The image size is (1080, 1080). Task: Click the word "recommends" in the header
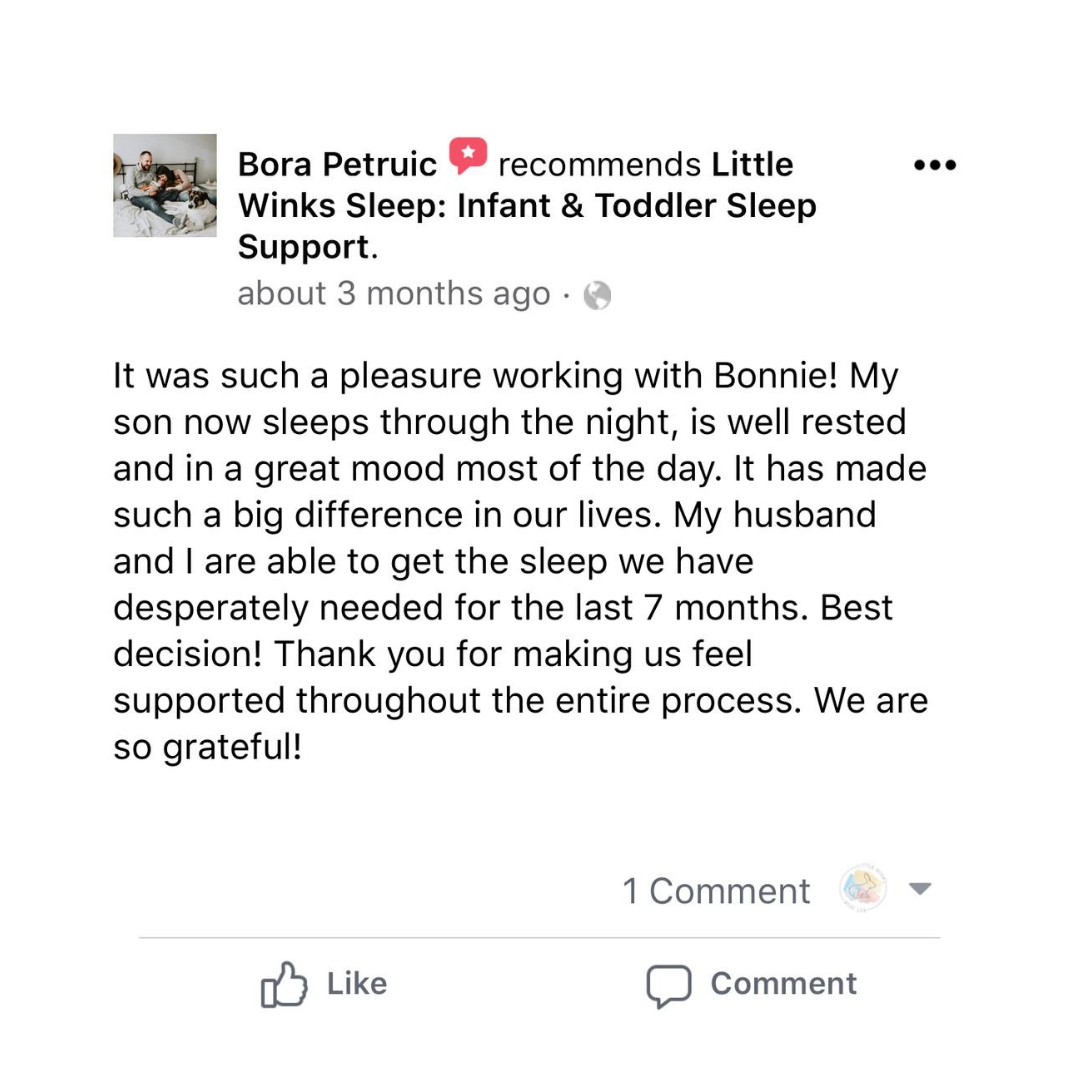coord(599,164)
